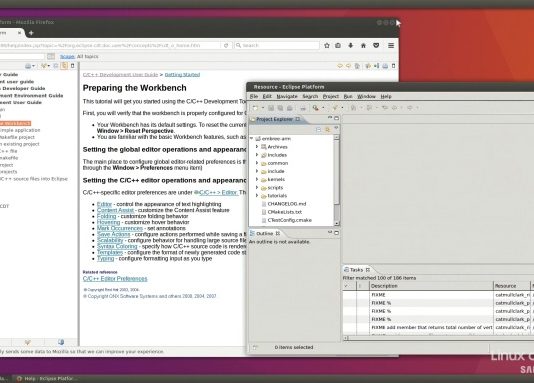Follow the C/C++ Editor Preferences link
This screenshot has width=534, height=383.
point(115,278)
